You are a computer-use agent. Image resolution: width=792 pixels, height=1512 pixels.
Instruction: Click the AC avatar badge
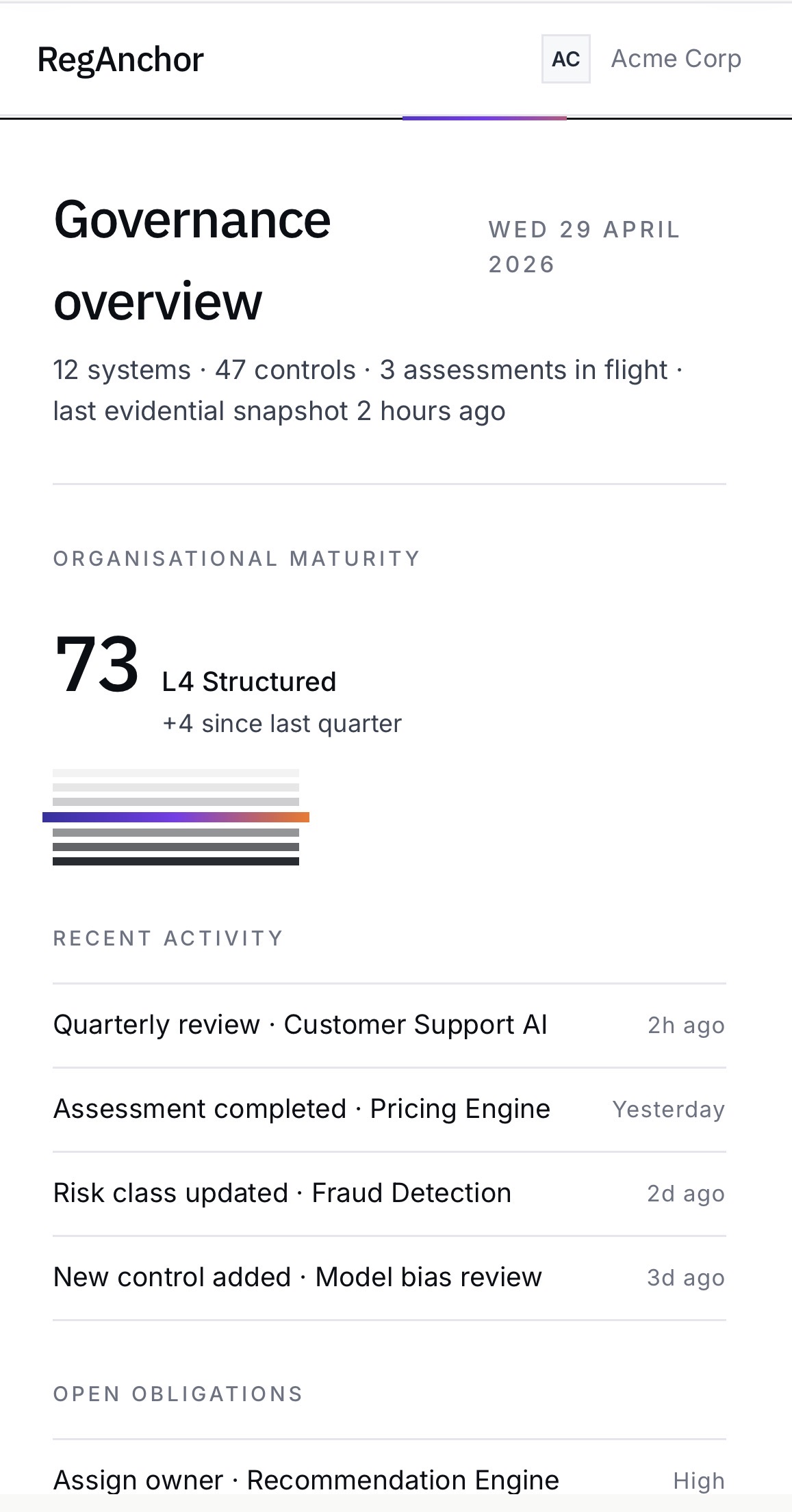[x=565, y=59]
